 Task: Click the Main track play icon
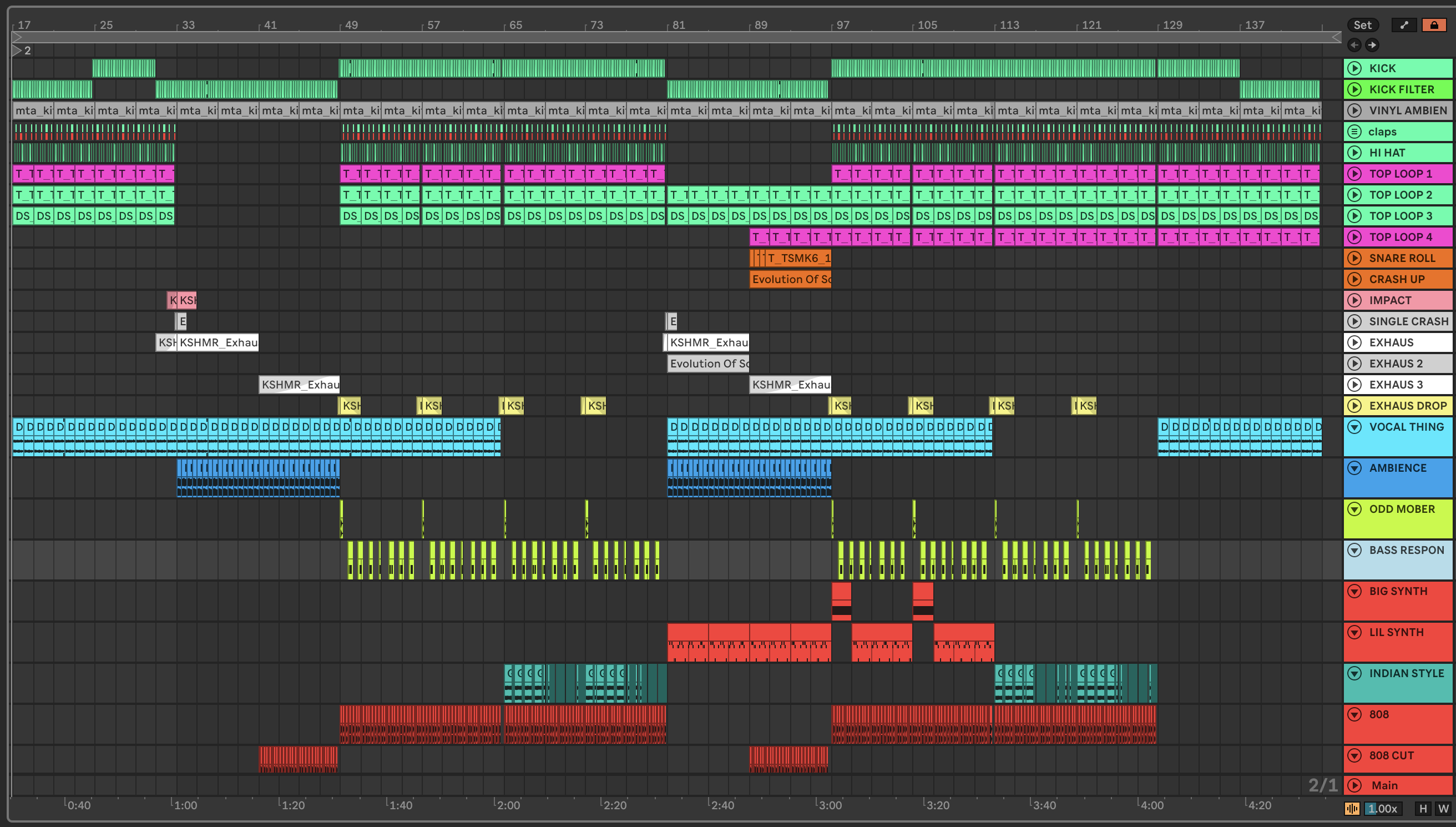[x=1354, y=785]
